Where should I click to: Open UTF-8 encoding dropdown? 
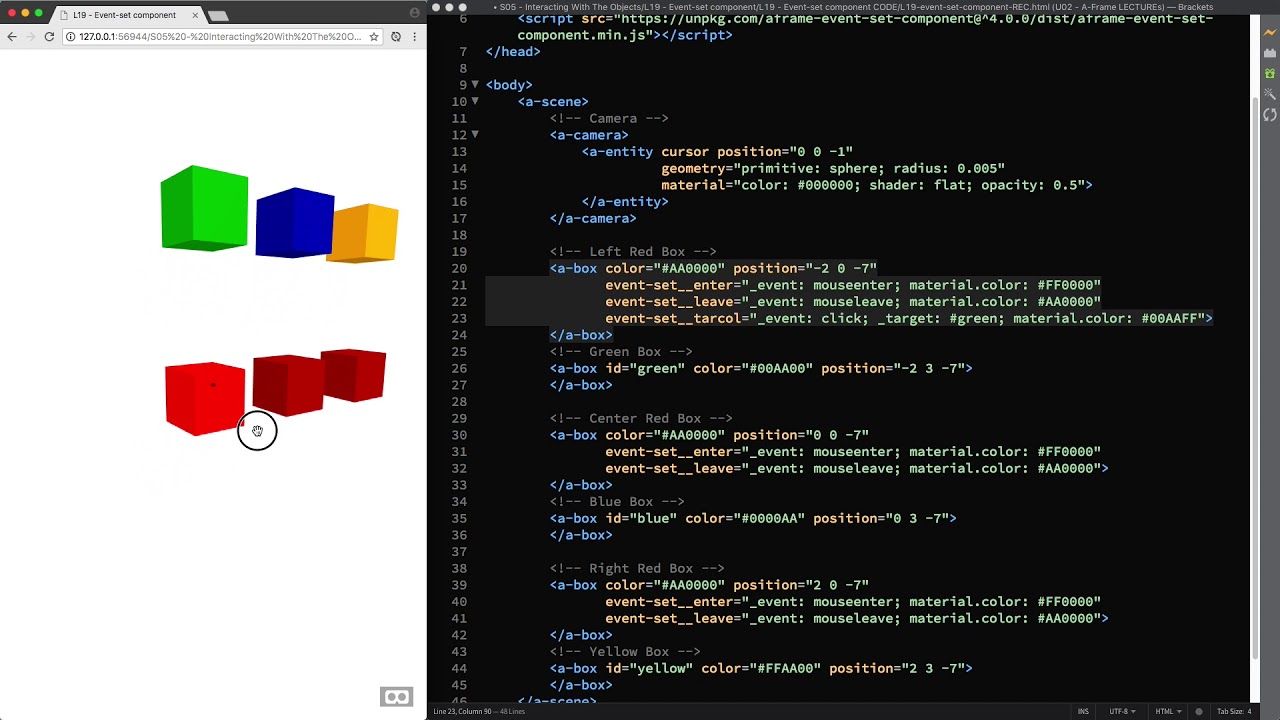point(1122,711)
